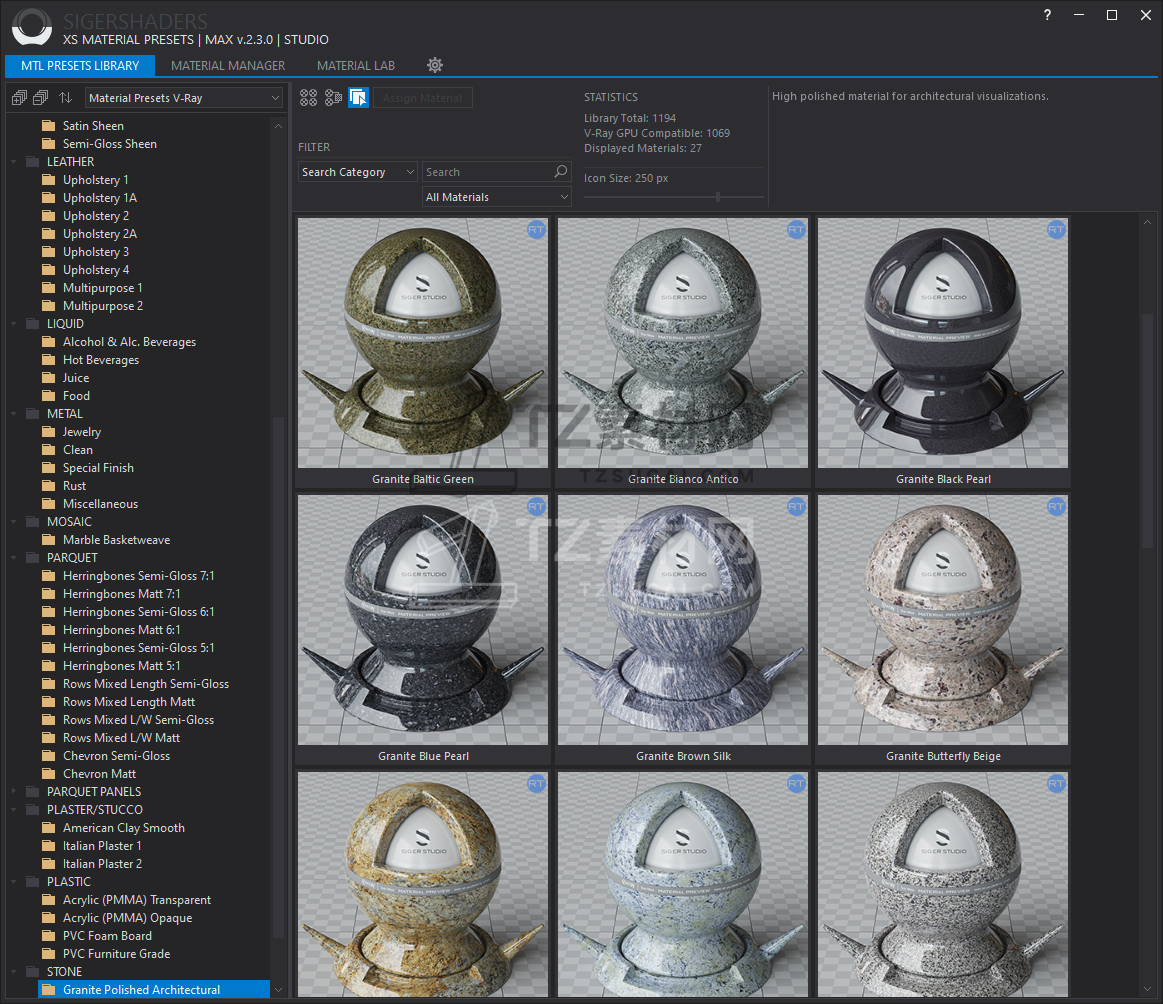Click RT badge on Granite Baltic Green
The image size is (1163, 1004).
coord(536,230)
